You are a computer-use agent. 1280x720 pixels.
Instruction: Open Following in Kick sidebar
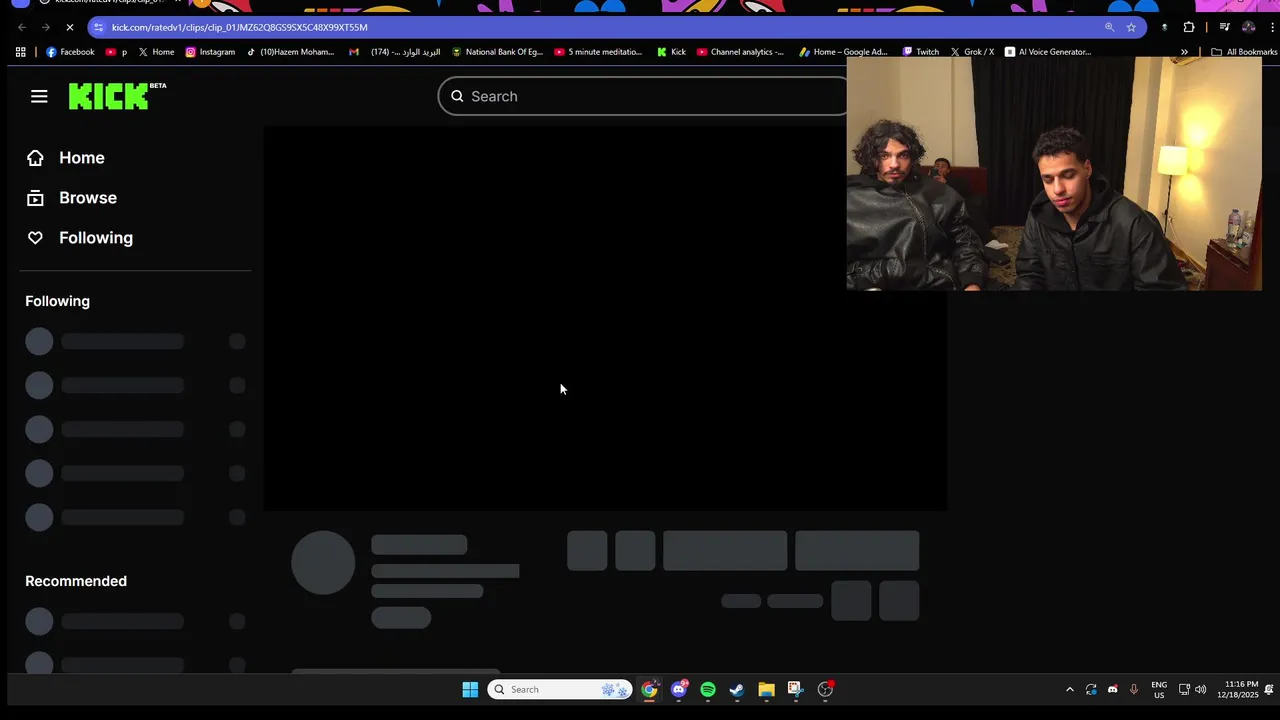79,238
